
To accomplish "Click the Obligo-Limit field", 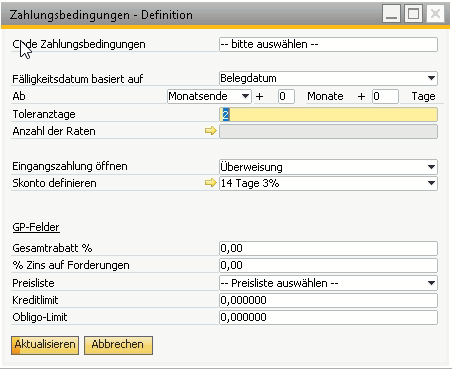I will (x=328, y=317).
